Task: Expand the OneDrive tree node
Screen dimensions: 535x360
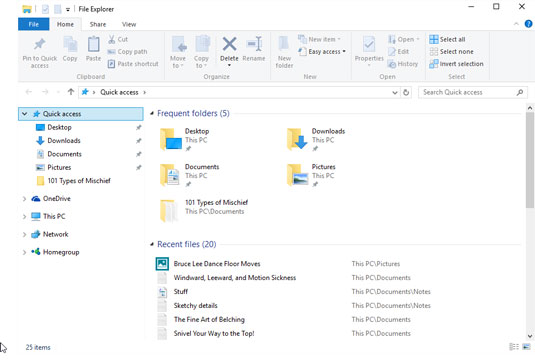Action: pyautogui.click(x=25, y=199)
